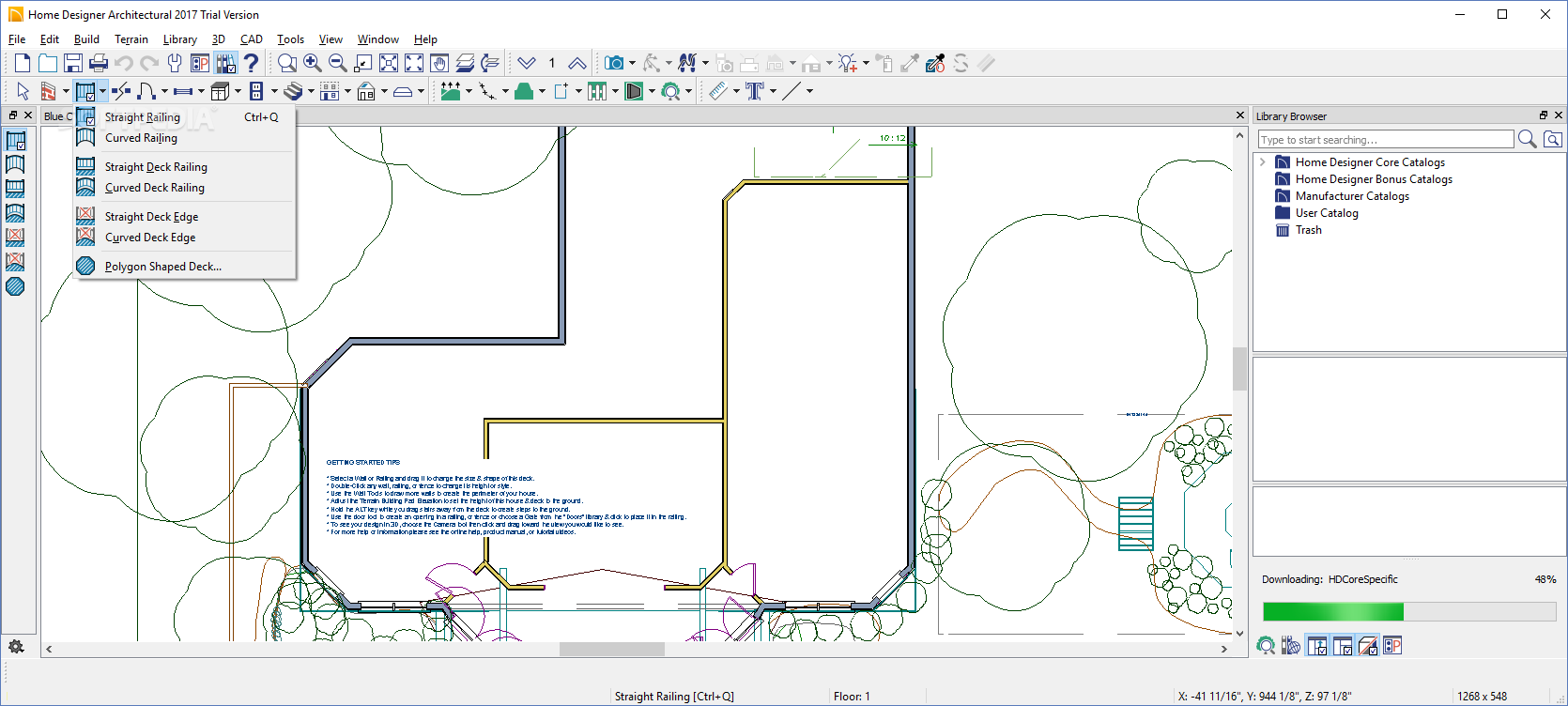Click the Down One Floor arrow
This screenshot has width=1568, height=706.
(x=527, y=63)
